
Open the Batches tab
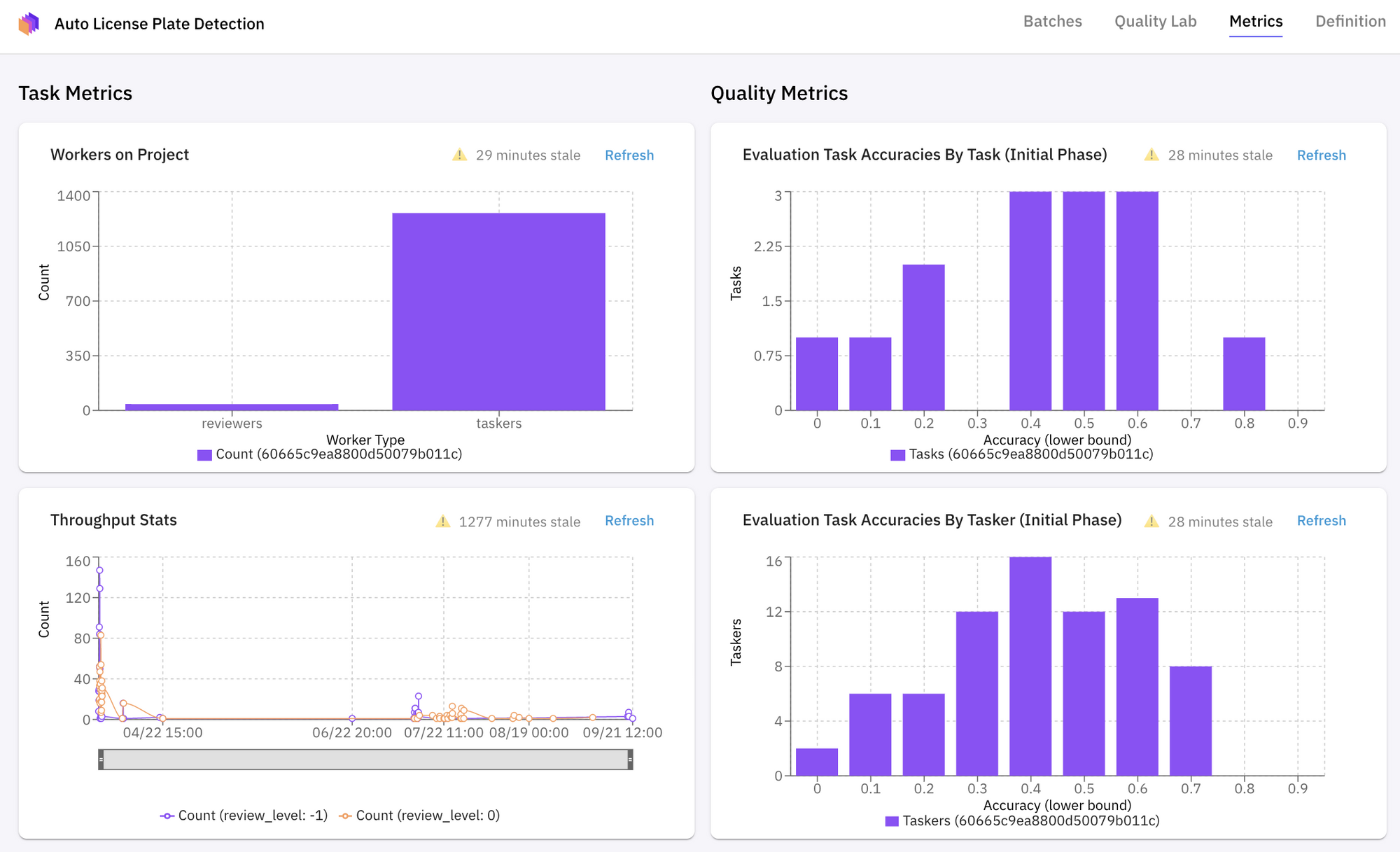(x=1052, y=22)
